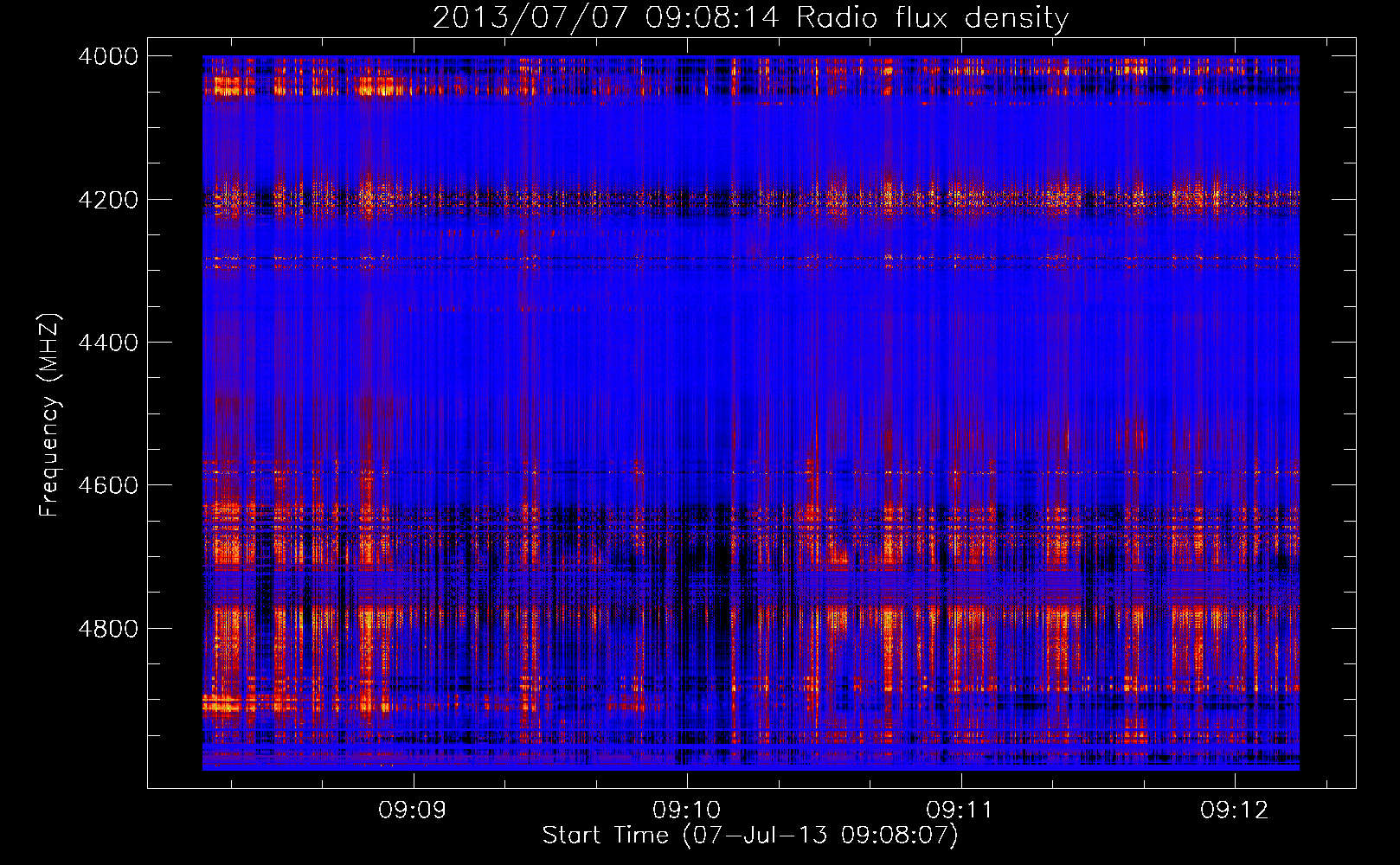The width and height of the screenshot is (1400, 865).
Task: Click the 4400 frequency axis label
Action: (108, 343)
